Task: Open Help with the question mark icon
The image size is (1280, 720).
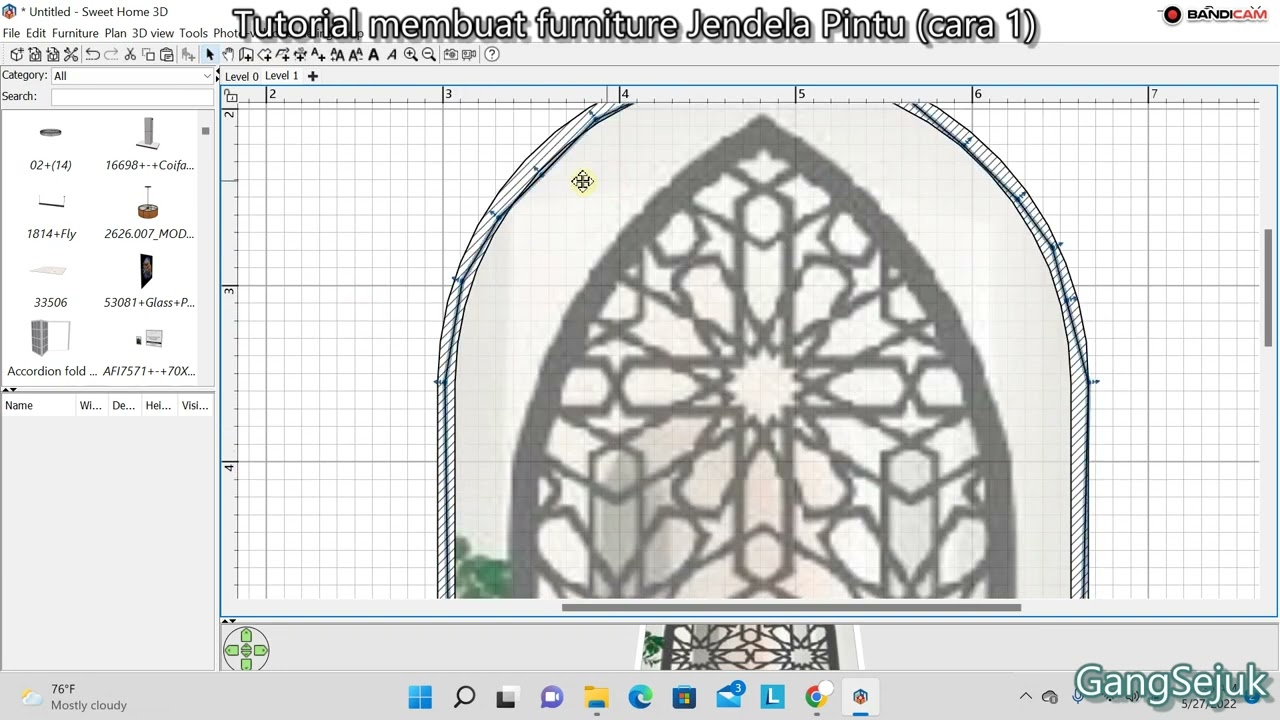Action: click(x=491, y=54)
